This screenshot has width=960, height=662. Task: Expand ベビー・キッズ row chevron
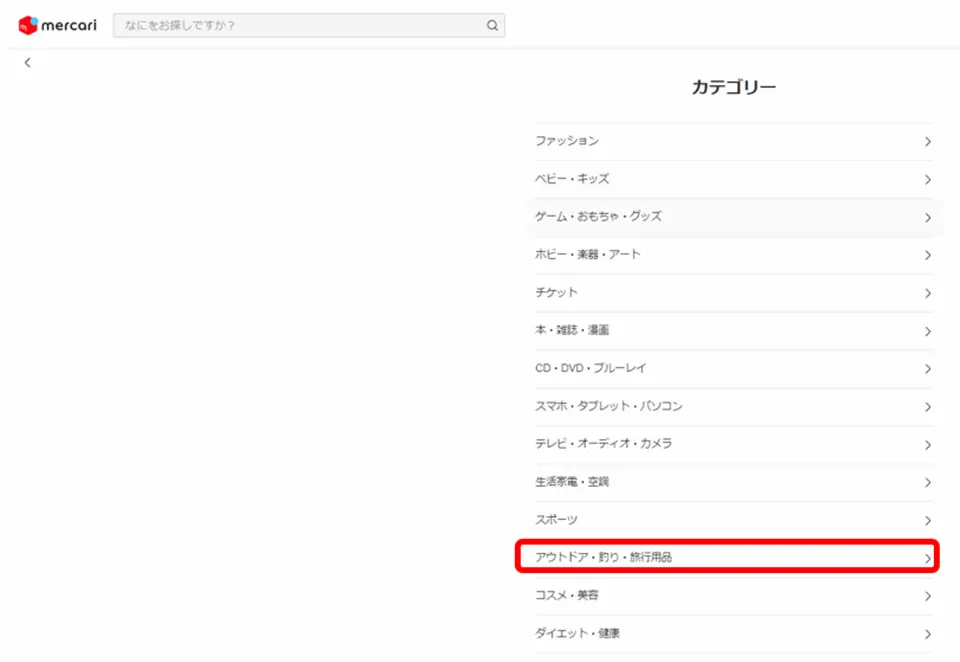[927, 180]
